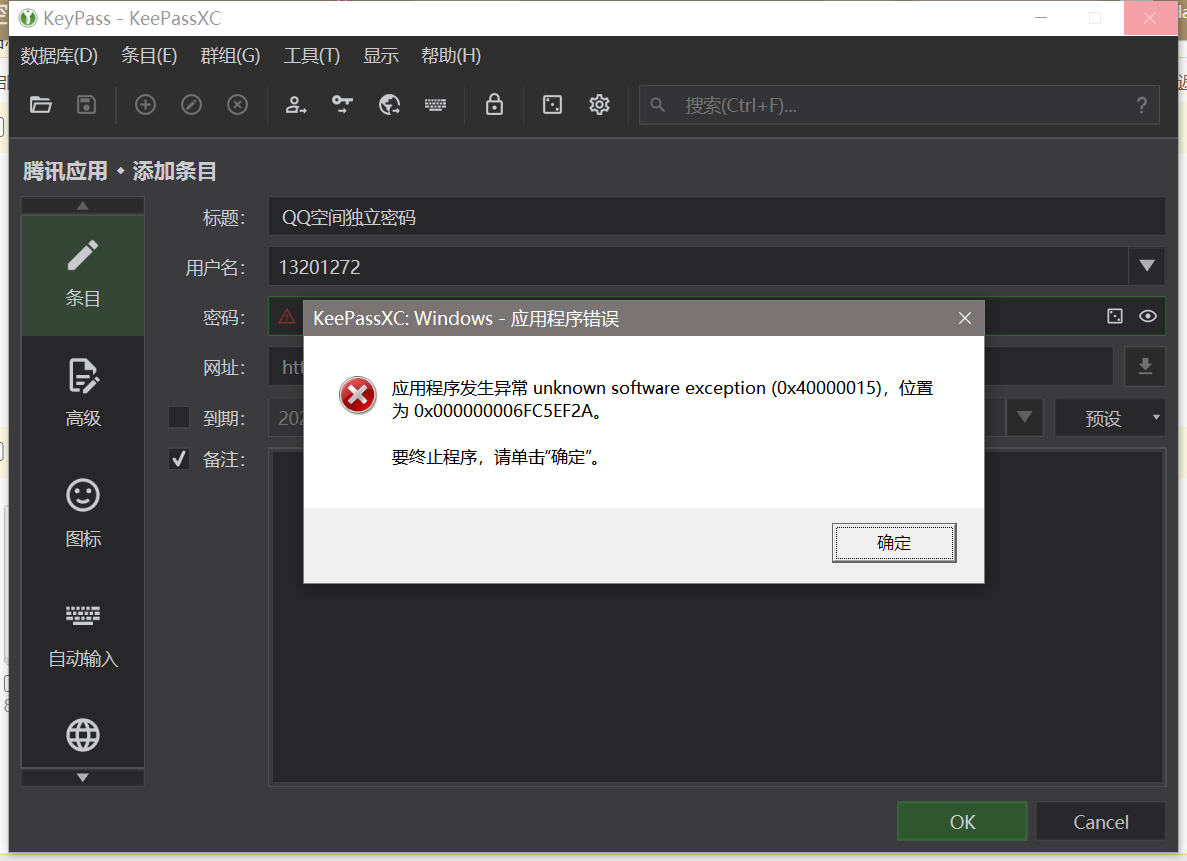Expand expiry date dropdown arrow
The width and height of the screenshot is (1187, 861).
1024,417
